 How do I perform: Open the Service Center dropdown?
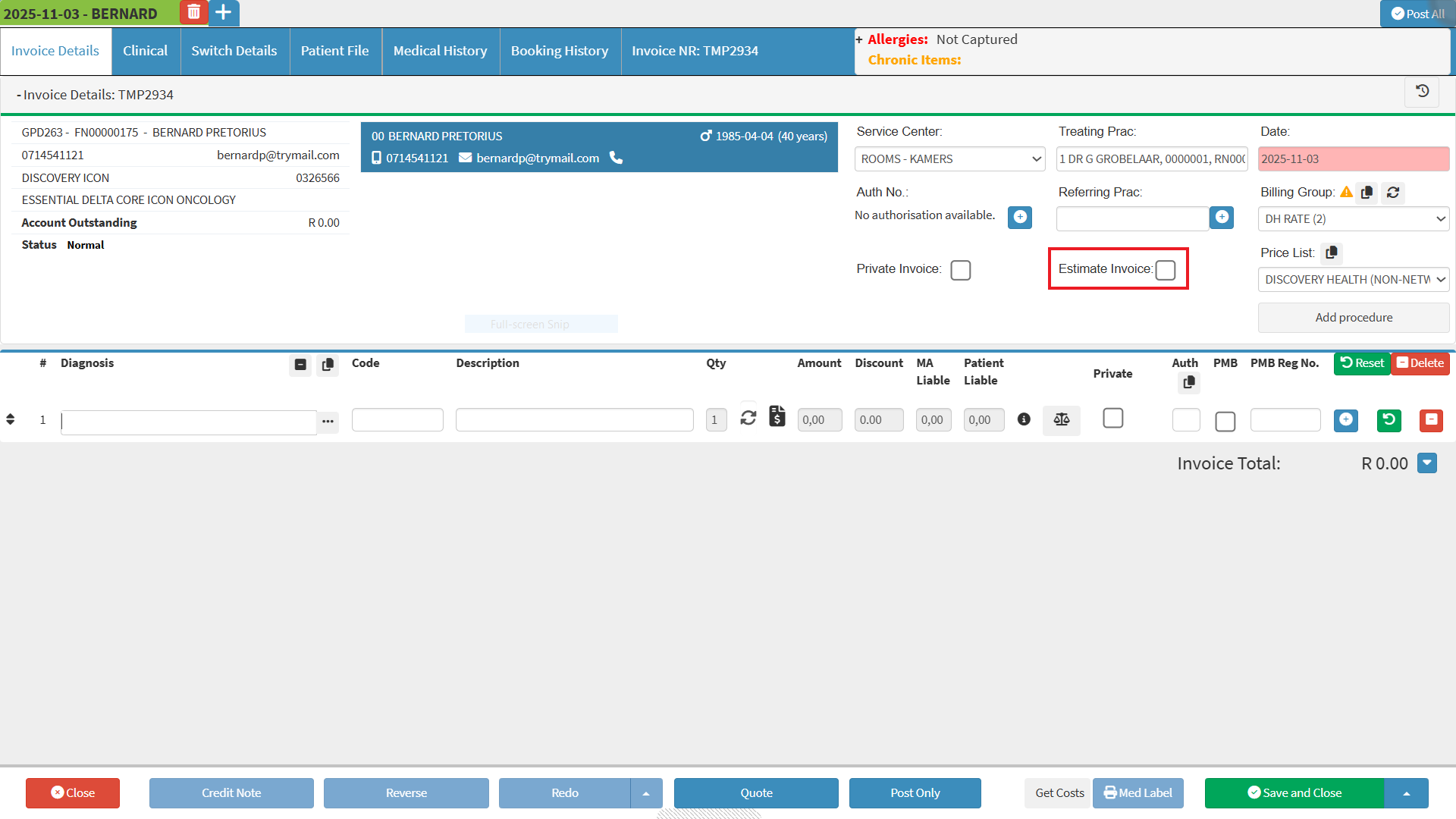pos(949,159)
